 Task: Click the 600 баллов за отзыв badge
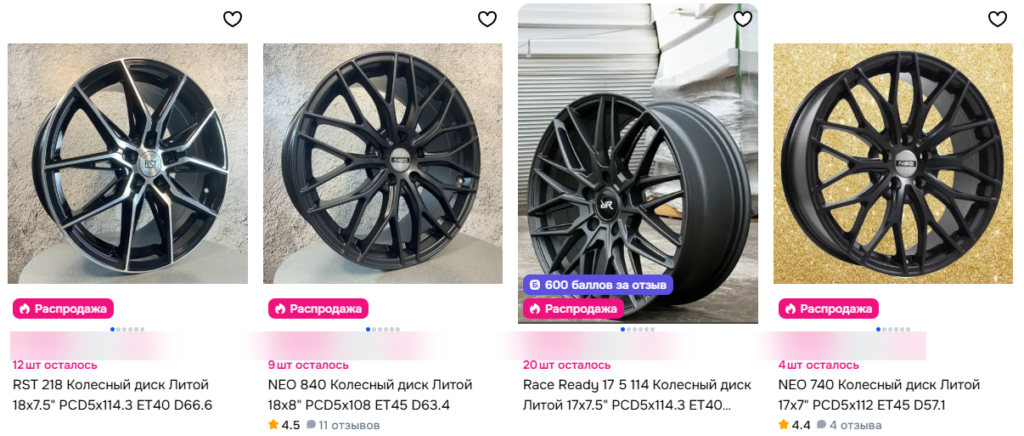[x=598, y=285]
